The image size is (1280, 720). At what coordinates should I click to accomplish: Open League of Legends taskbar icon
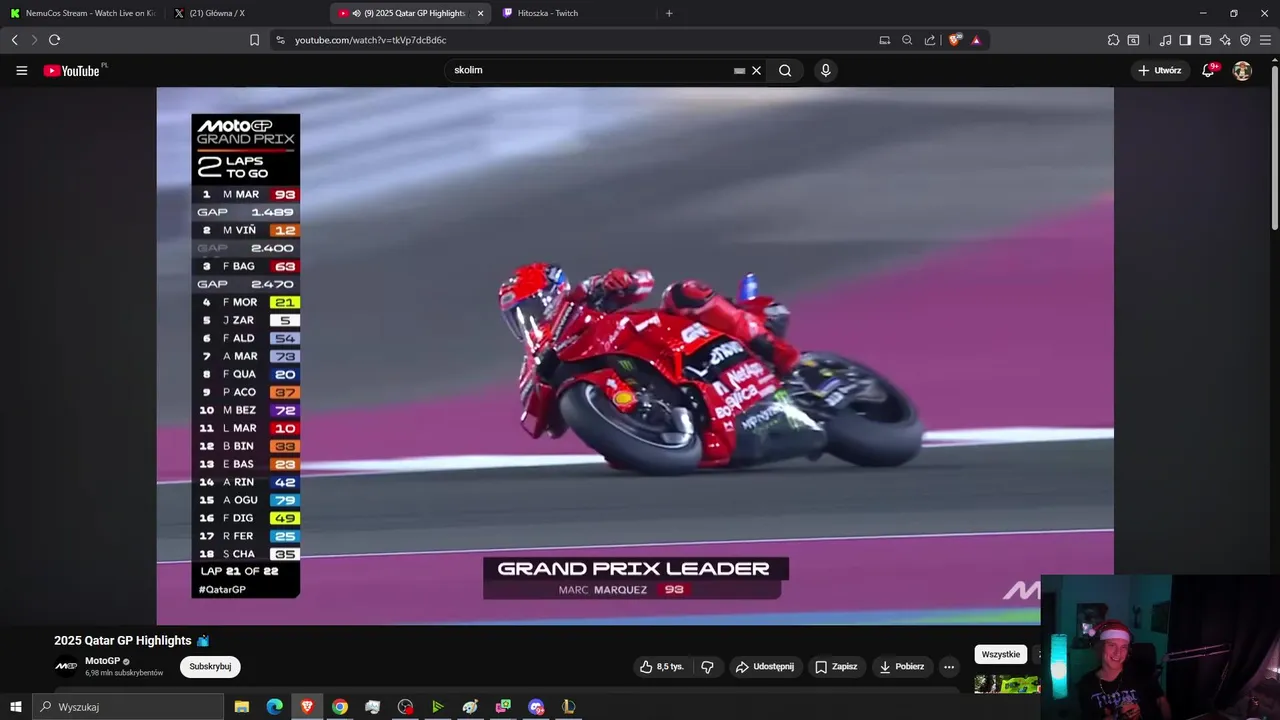click(568, 707)
